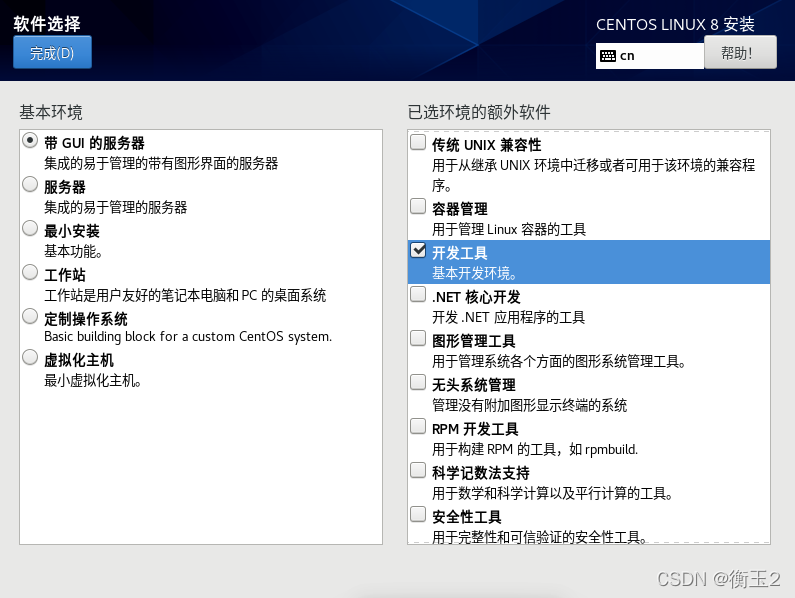
Task: Enable the 安全性工具 checkbox
Action: pyautogui.click(x=418, y=514)
